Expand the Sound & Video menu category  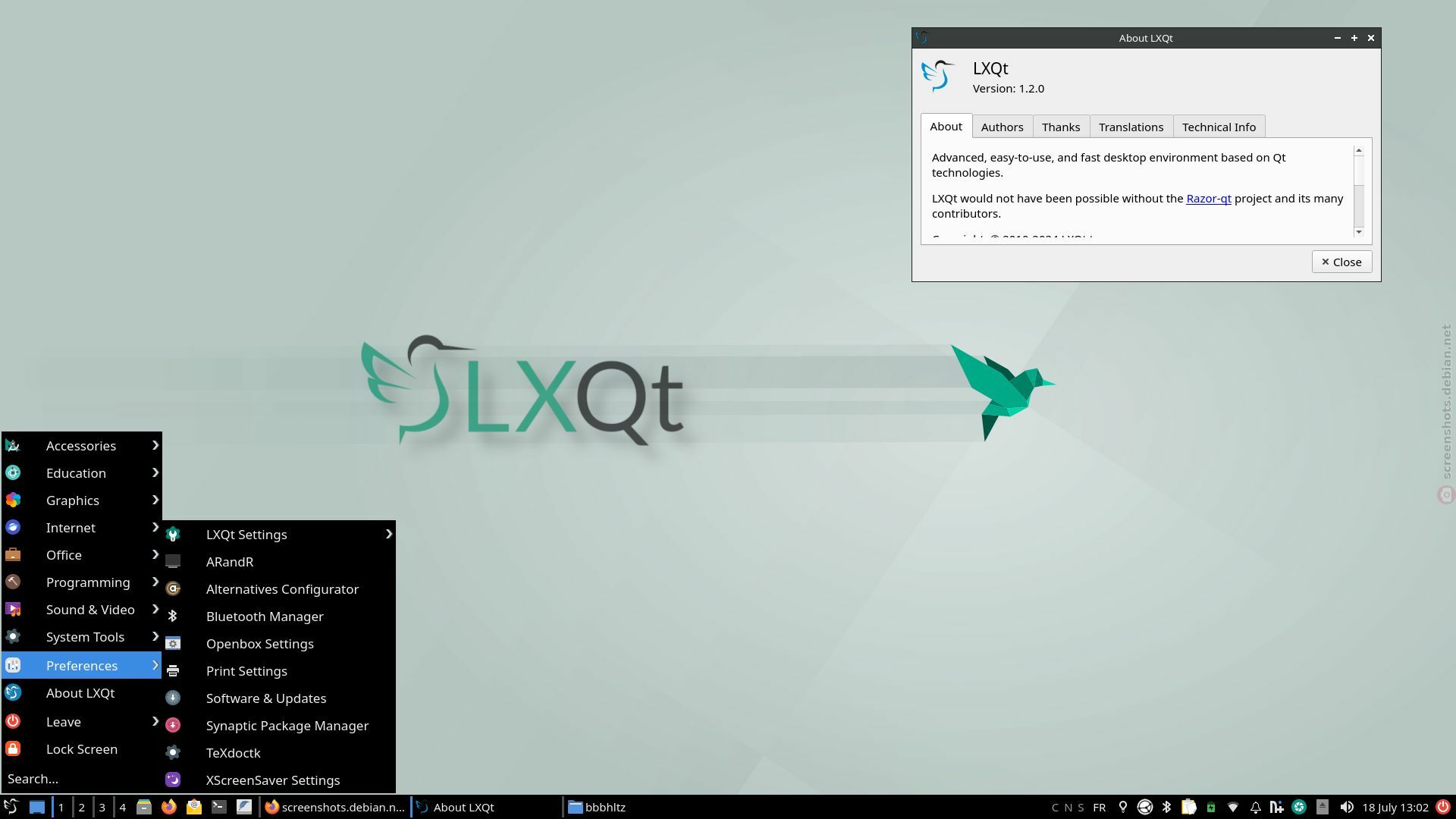81,610
